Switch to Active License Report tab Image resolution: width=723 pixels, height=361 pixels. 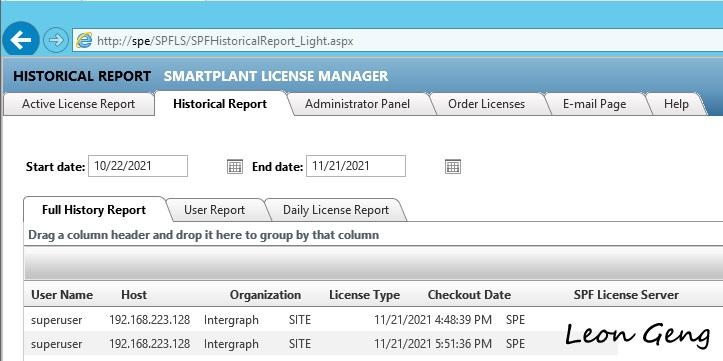[x=78, y=104]
